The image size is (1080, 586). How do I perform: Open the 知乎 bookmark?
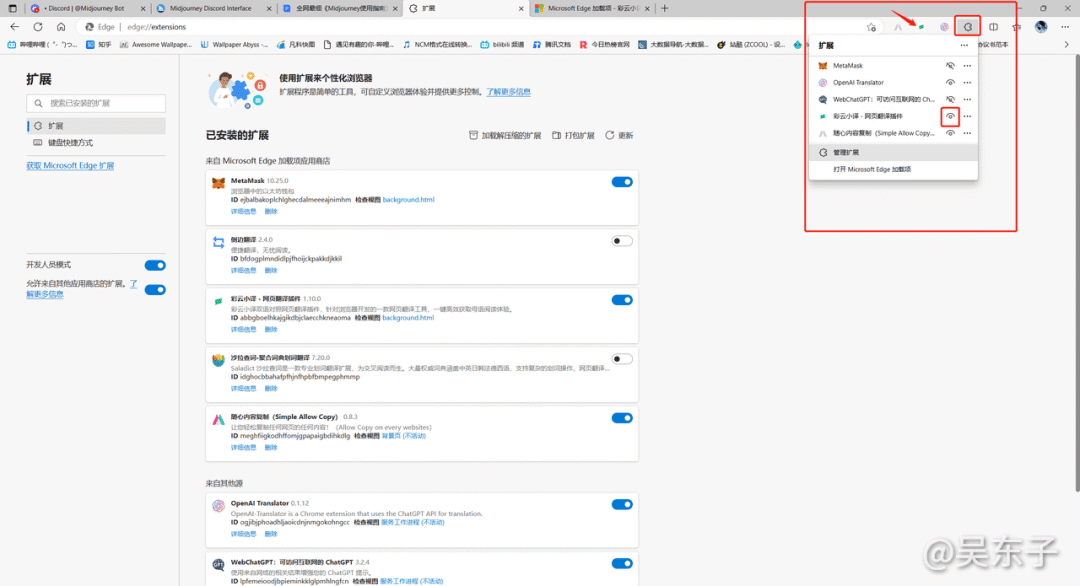(x=99, y=45)
